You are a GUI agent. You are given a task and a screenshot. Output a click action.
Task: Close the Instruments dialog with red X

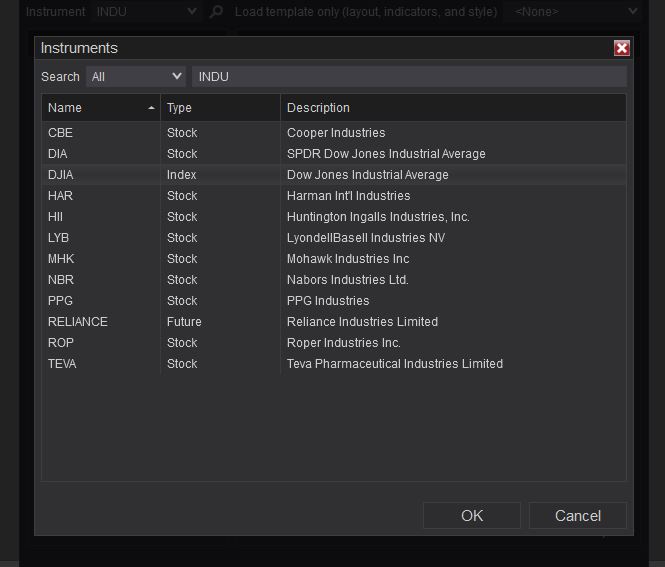[x=621, y=48]
